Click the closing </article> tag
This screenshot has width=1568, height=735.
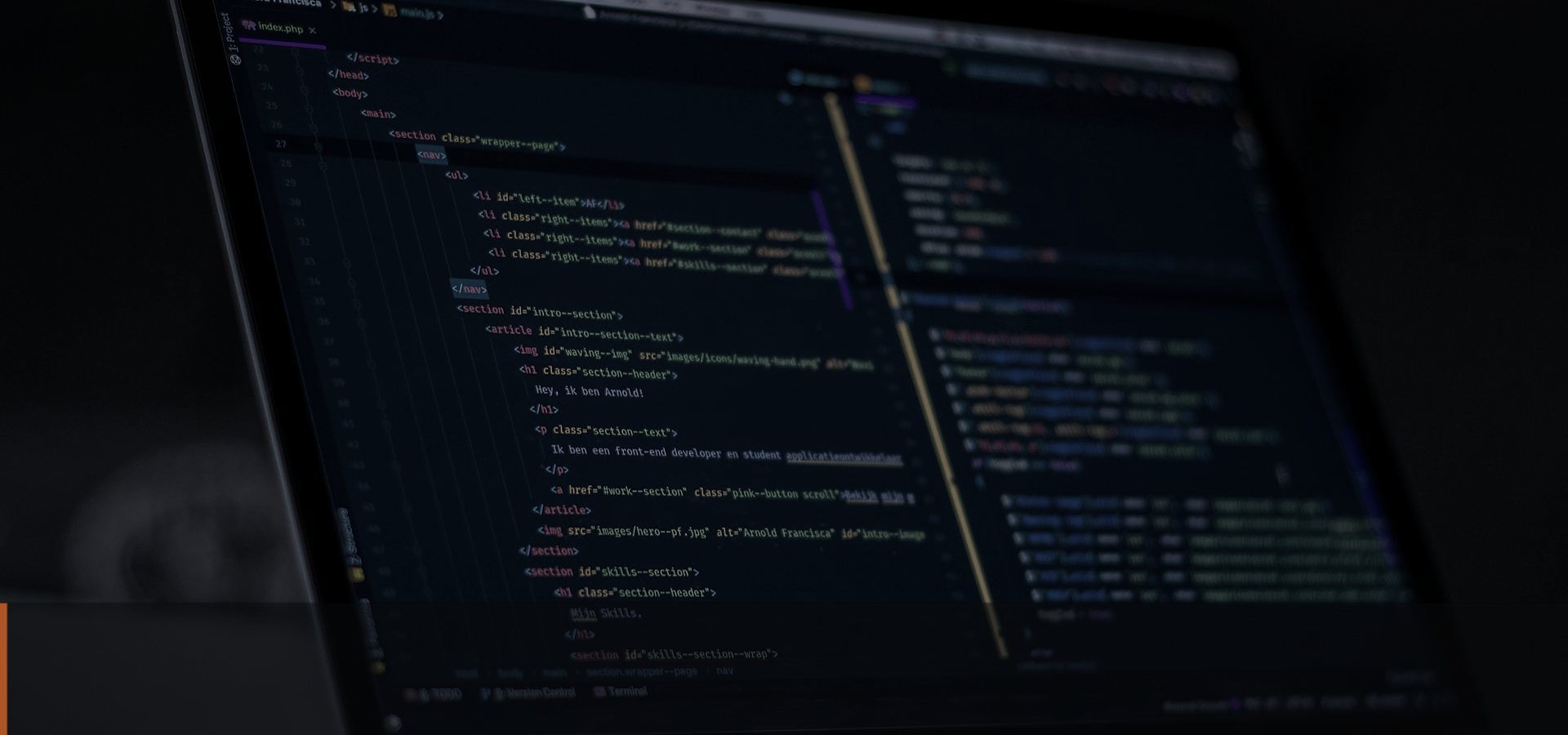(x=562, y=510)
